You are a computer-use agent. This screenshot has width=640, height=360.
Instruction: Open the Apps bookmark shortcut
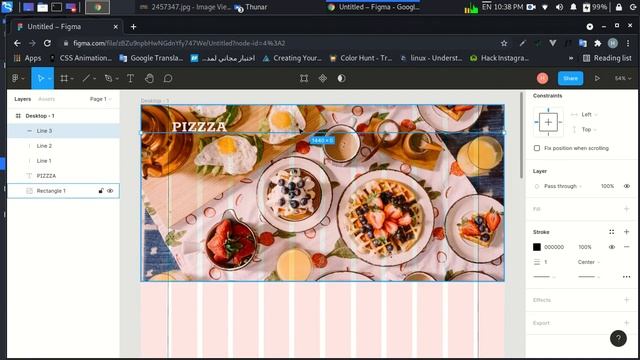point(28,58)
